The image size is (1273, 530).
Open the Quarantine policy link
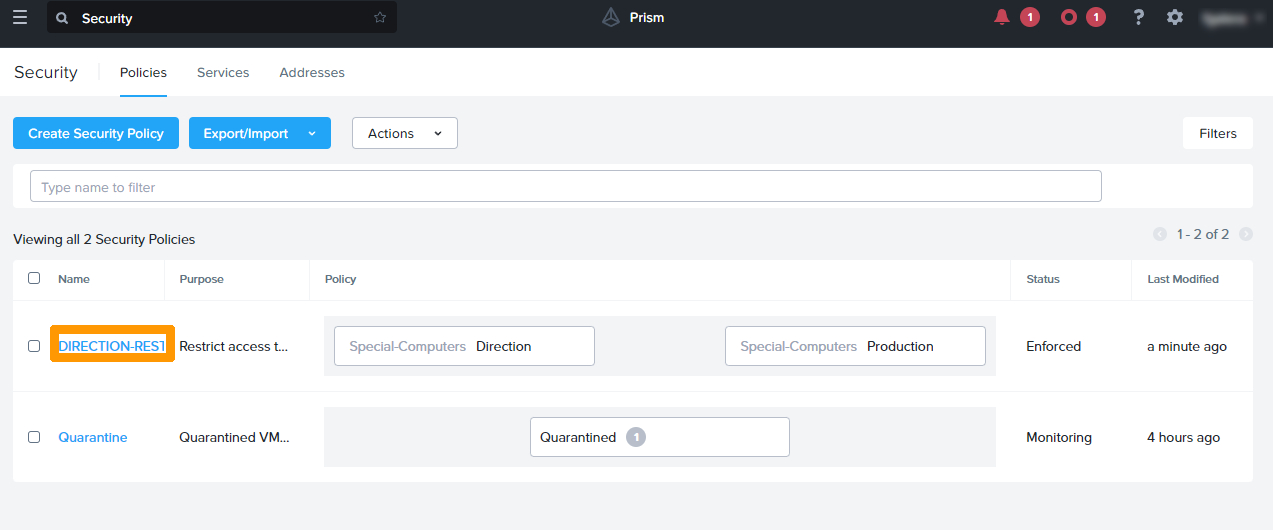click(93, 437)
